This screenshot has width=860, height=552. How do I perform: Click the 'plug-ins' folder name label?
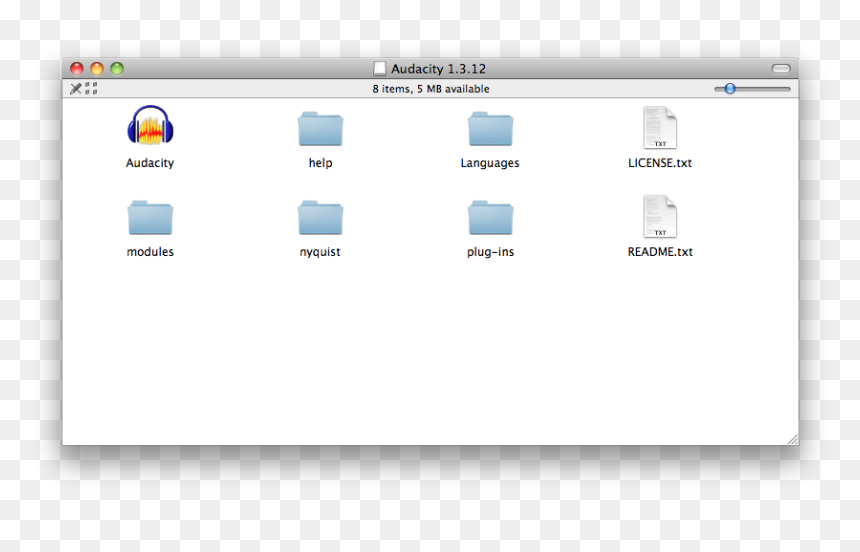tap(490, 252)
